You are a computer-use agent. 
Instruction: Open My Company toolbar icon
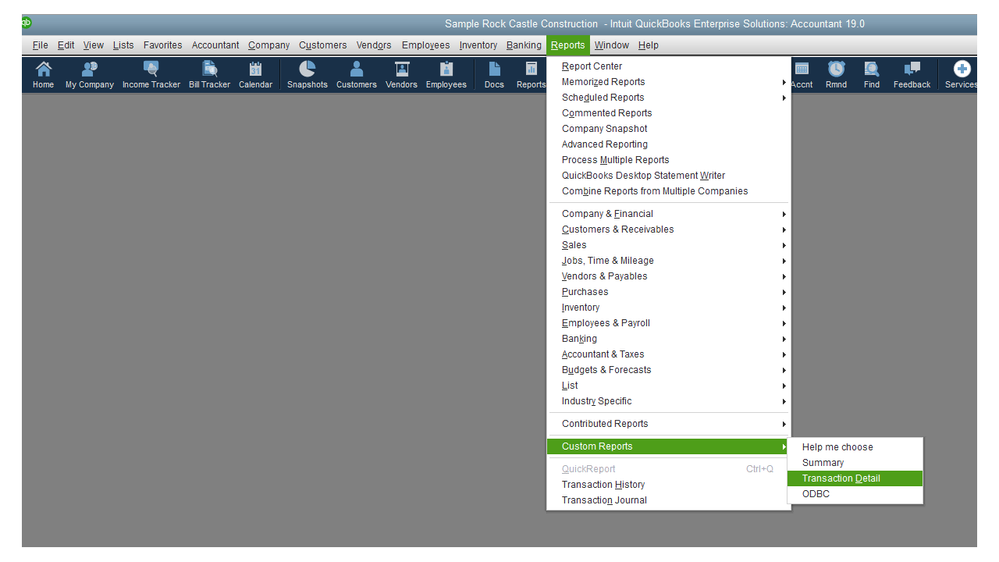89,75
